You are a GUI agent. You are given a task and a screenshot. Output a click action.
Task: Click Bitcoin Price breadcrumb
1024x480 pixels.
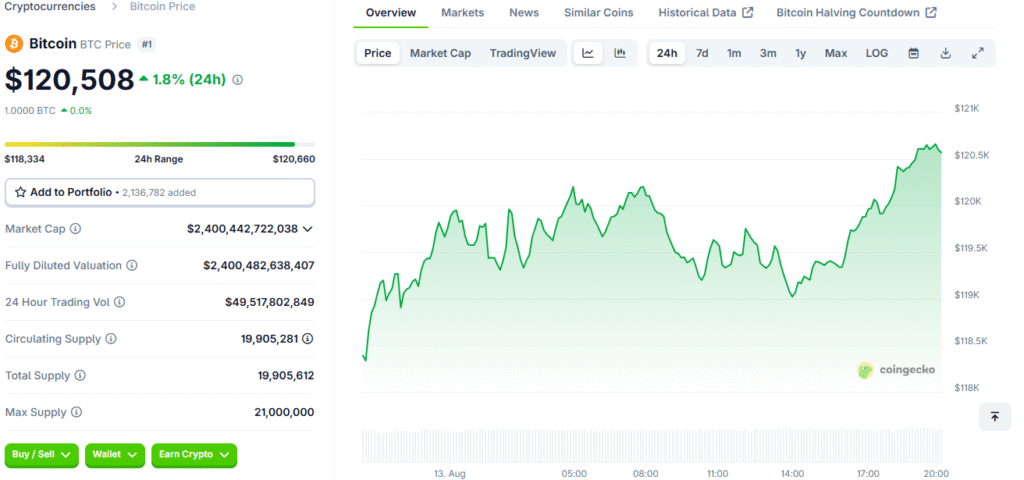(x=162, y=7)
